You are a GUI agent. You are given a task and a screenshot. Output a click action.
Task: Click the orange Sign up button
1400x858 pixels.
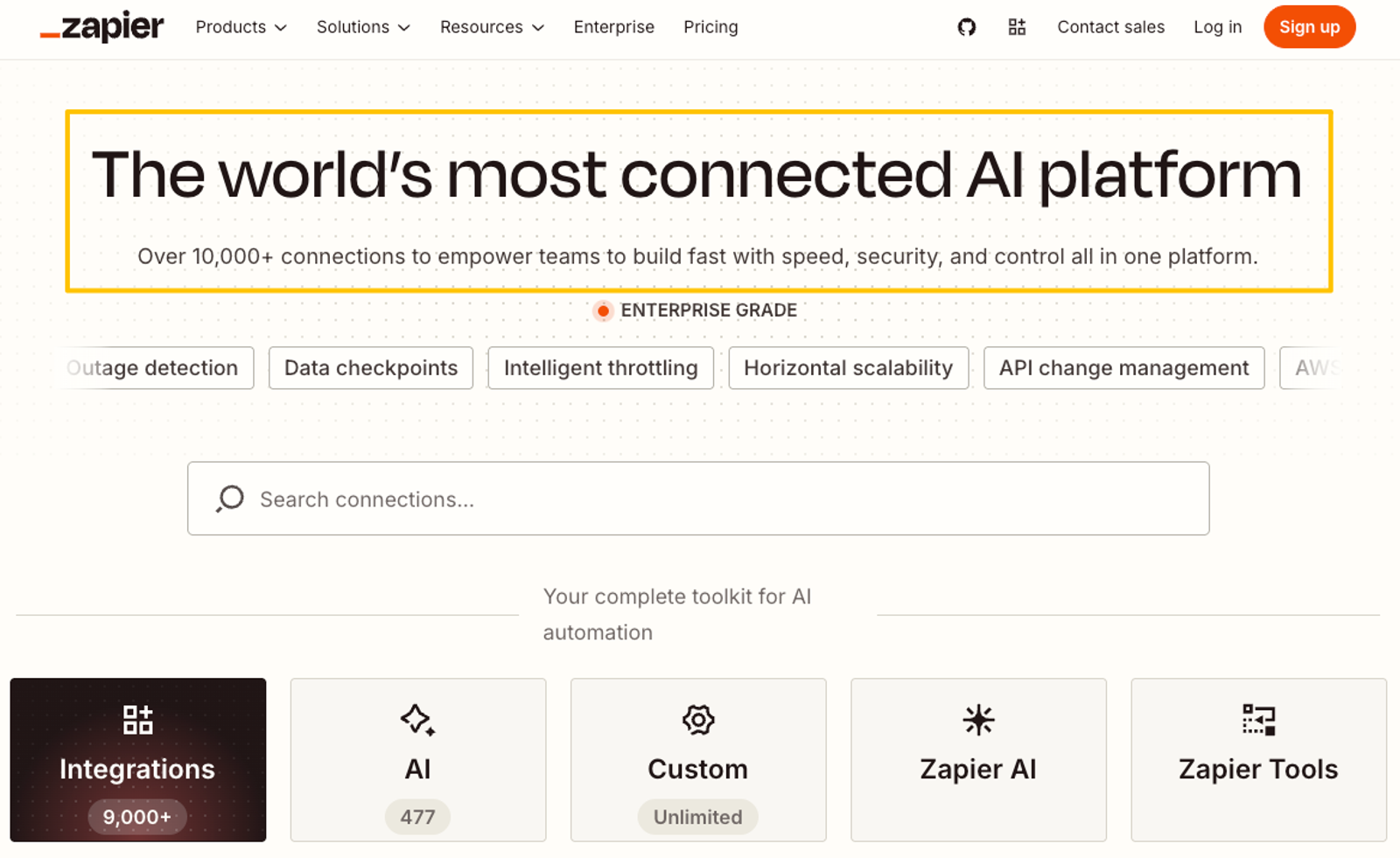click(1309, 27)
